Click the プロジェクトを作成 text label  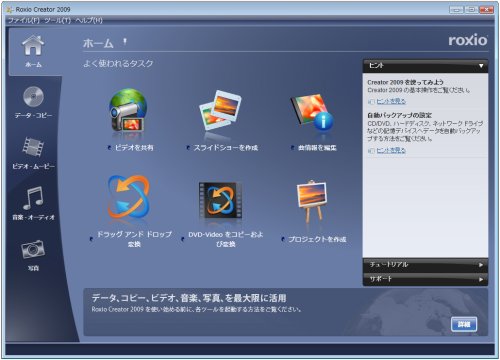317,239
